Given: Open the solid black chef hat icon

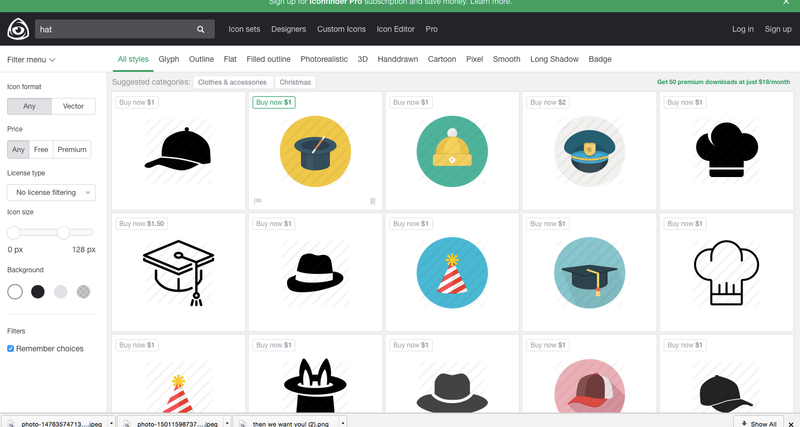Looking at the screenshot, I should click(x=727, y=150).
